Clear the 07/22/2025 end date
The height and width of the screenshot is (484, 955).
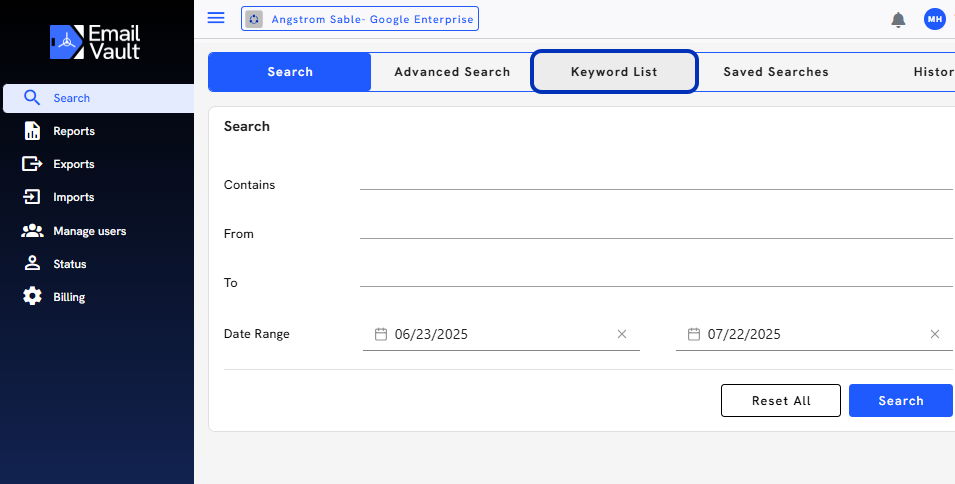pos(935,334)
